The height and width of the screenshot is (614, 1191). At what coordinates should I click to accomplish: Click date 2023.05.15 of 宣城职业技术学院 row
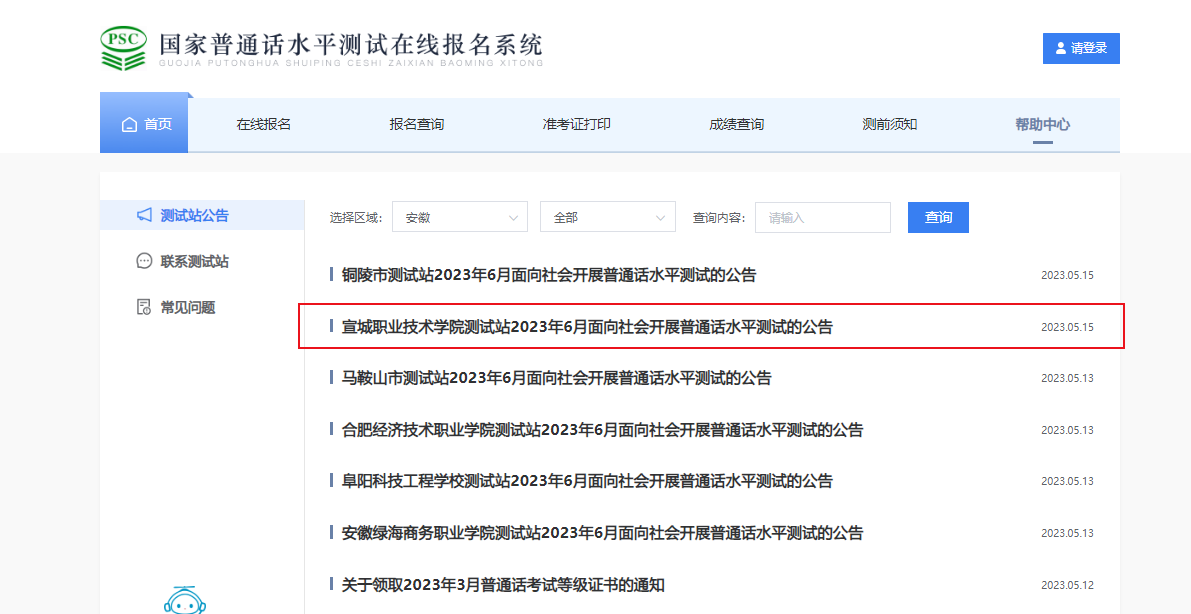(x=1067, y=327)
